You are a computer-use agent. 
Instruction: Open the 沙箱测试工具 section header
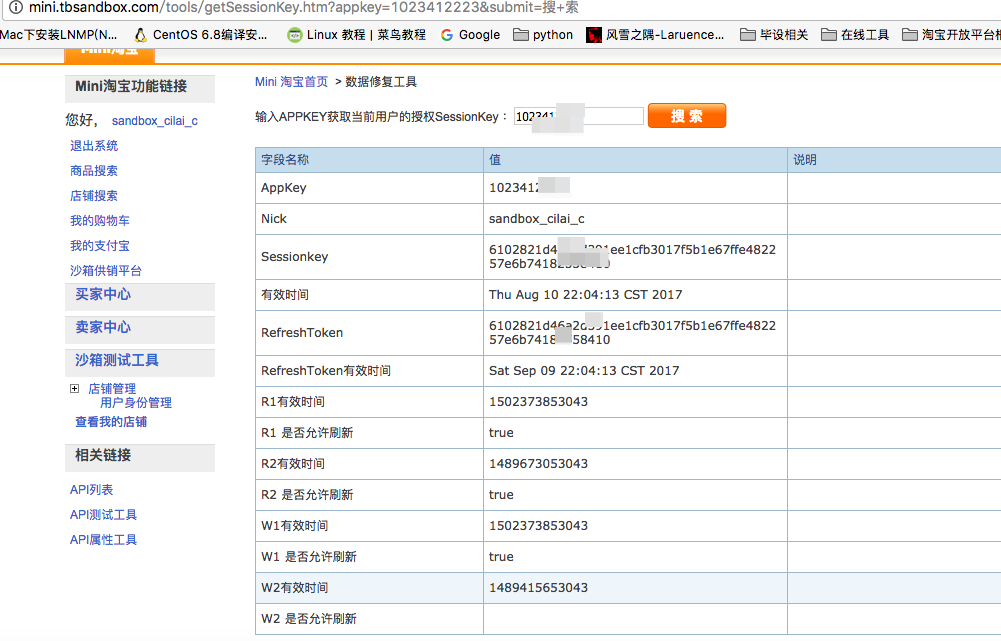coord(117,360)
